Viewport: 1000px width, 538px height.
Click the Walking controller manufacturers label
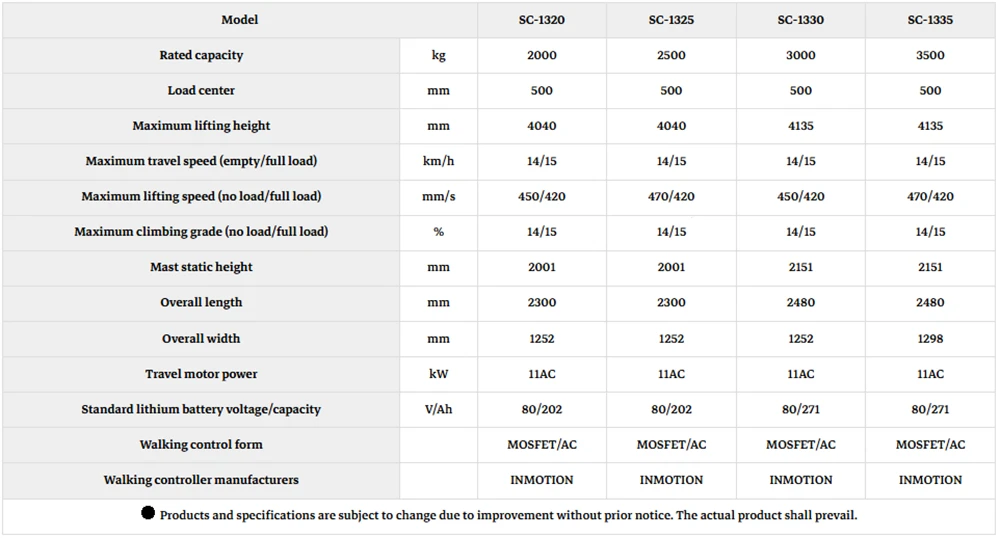[x=201, y=480]
